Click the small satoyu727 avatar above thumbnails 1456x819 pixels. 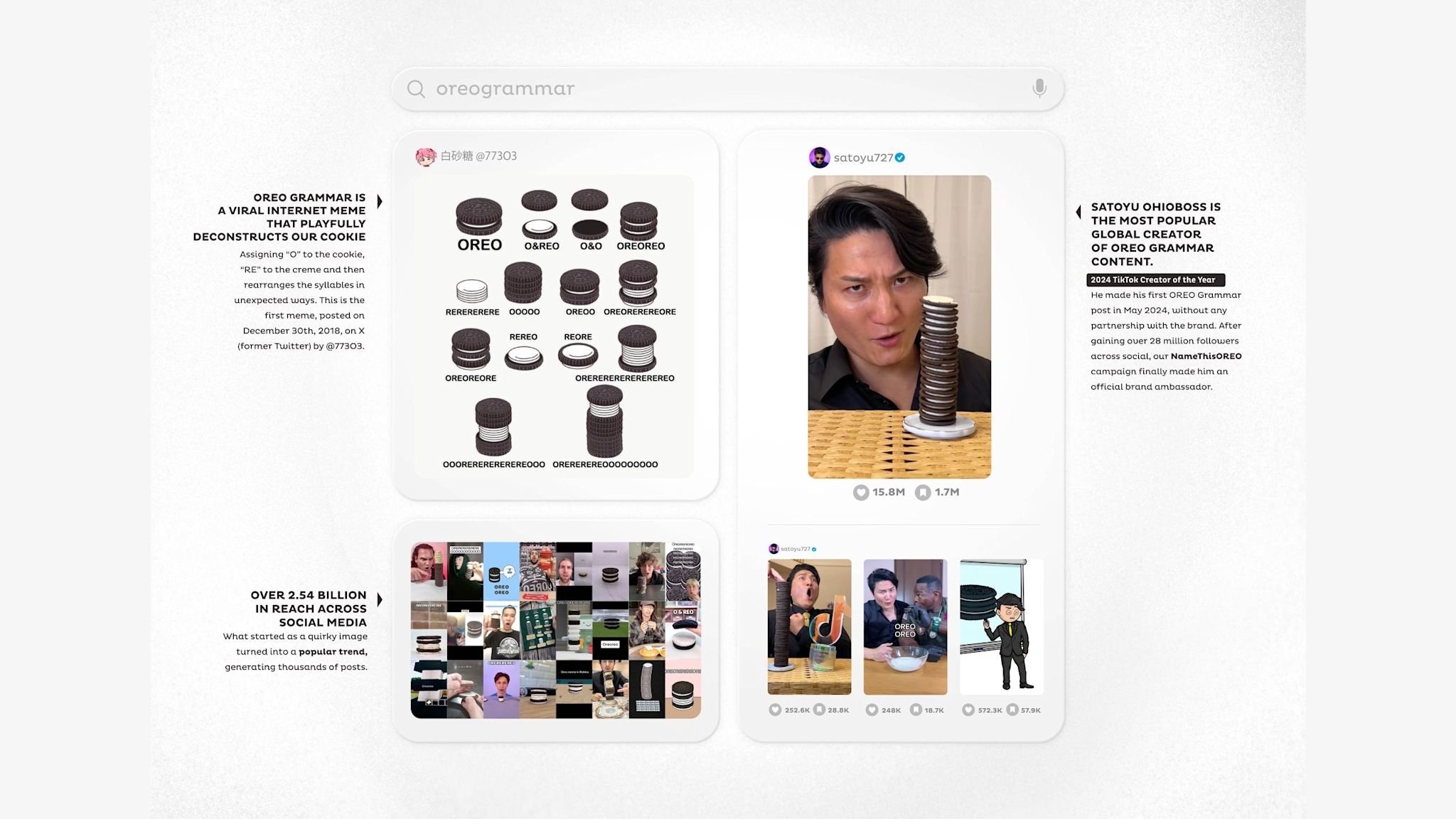(773, 549)
